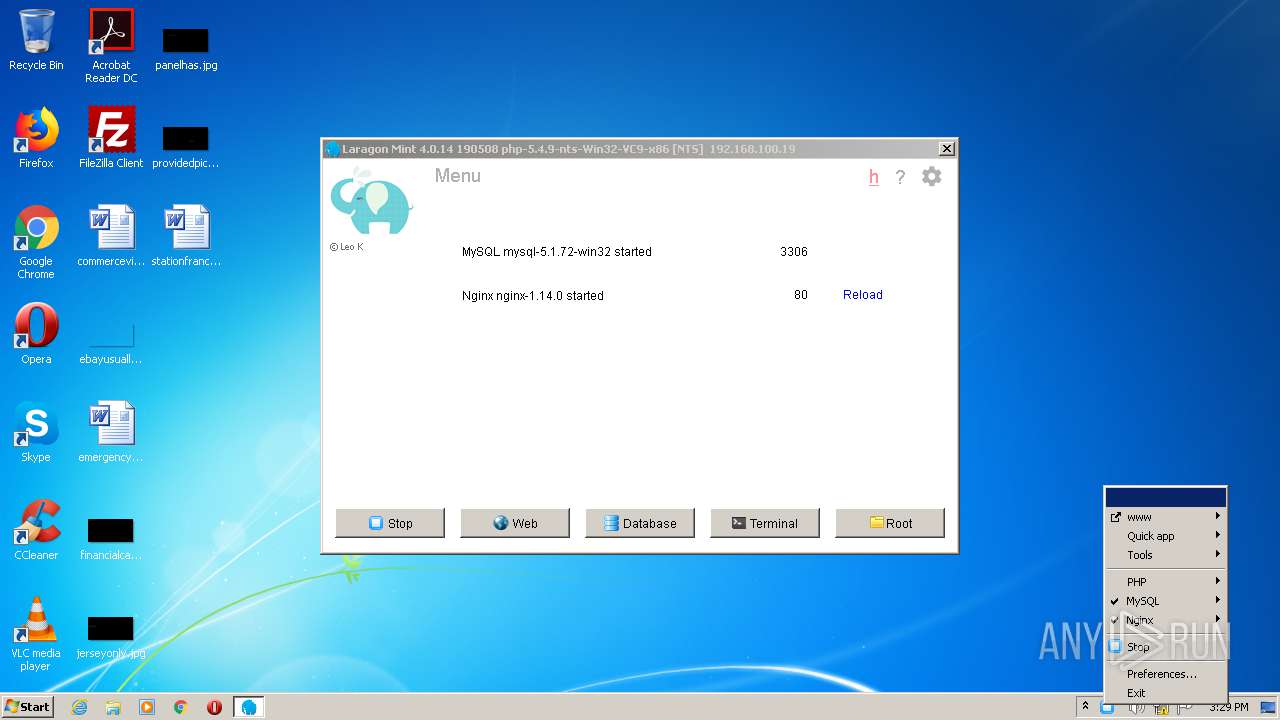Expand the Quick app submenu
This screenshot has height=720, width=1280.
pyautogui.click(x=1165, y=536)
